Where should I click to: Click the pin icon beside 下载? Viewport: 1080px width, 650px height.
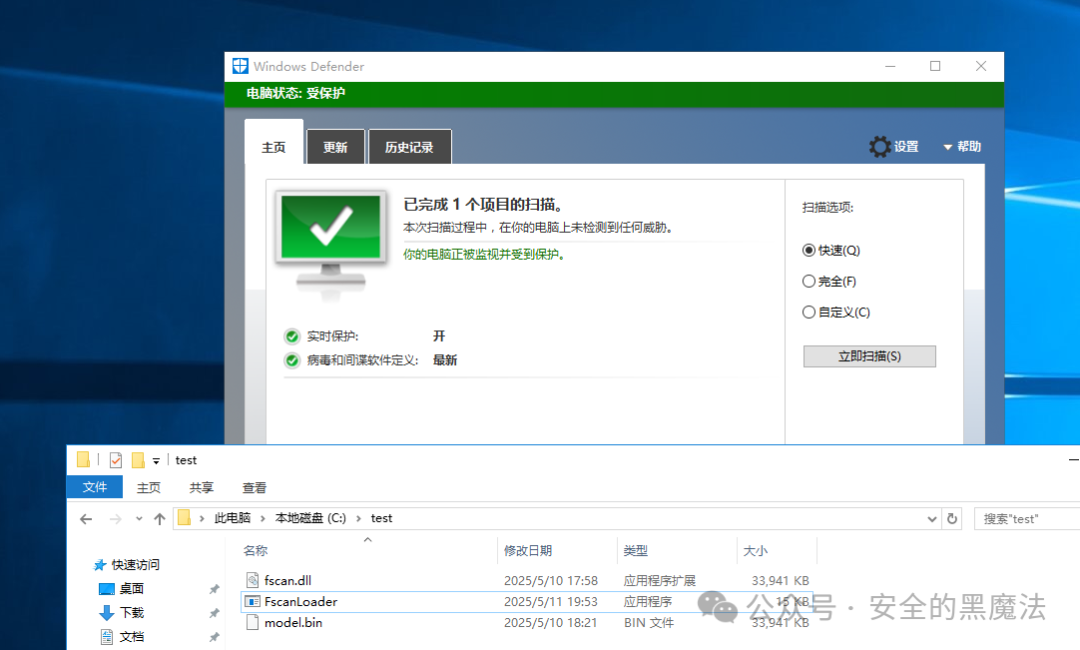tap(214, 613)
